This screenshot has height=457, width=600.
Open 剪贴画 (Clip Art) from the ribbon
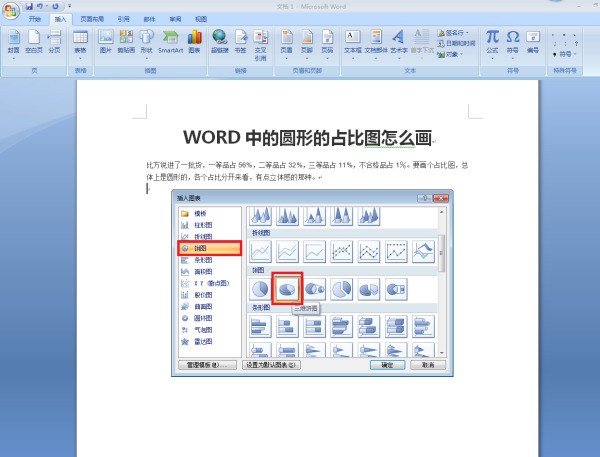click(x=126, y=42)
